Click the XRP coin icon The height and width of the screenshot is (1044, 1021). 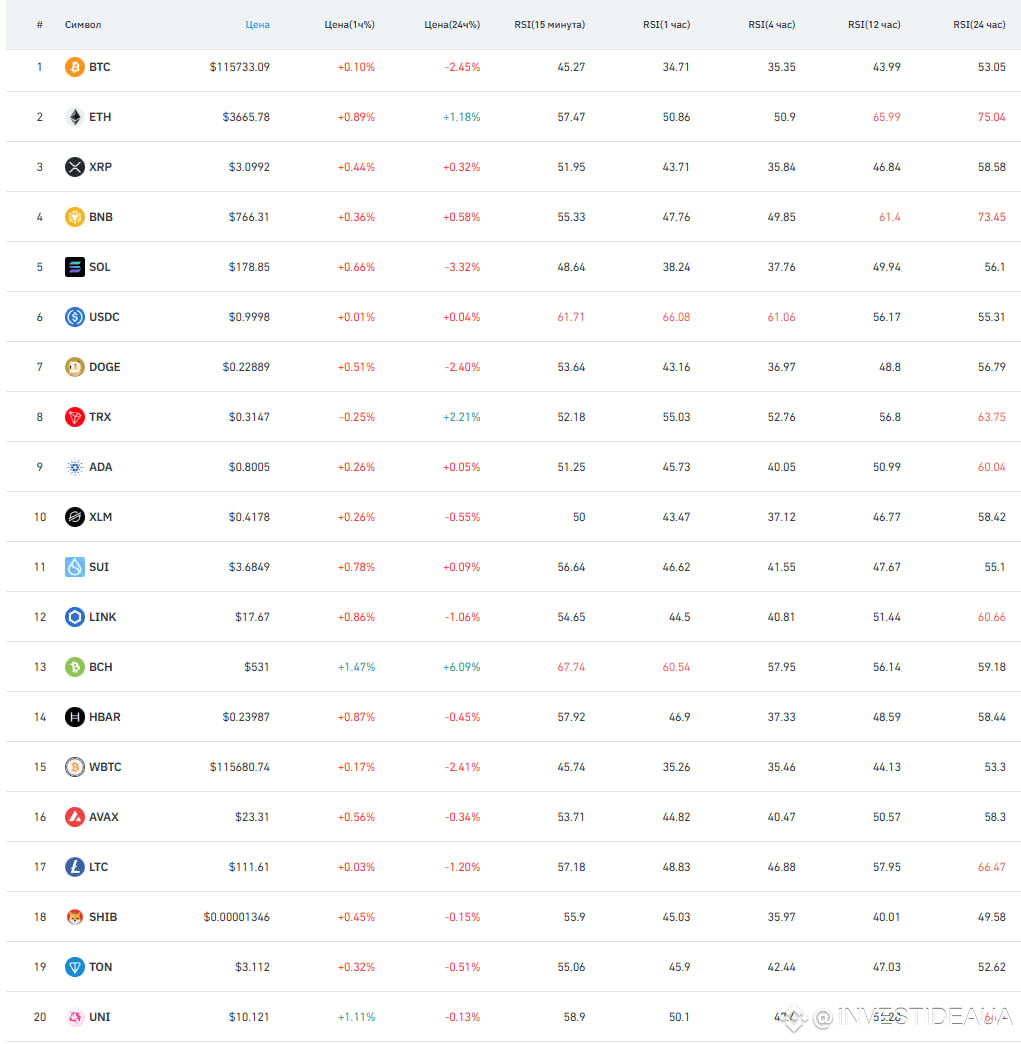click(75, 167)
